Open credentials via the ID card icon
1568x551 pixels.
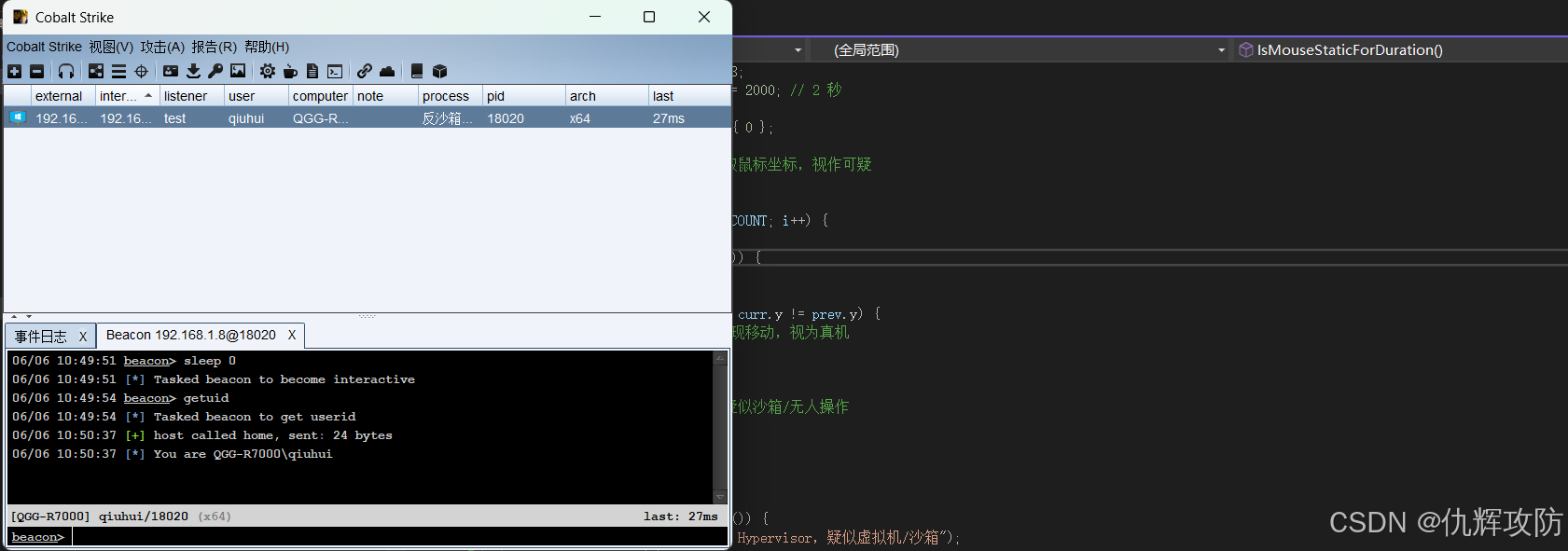click(x=171, y=71)
